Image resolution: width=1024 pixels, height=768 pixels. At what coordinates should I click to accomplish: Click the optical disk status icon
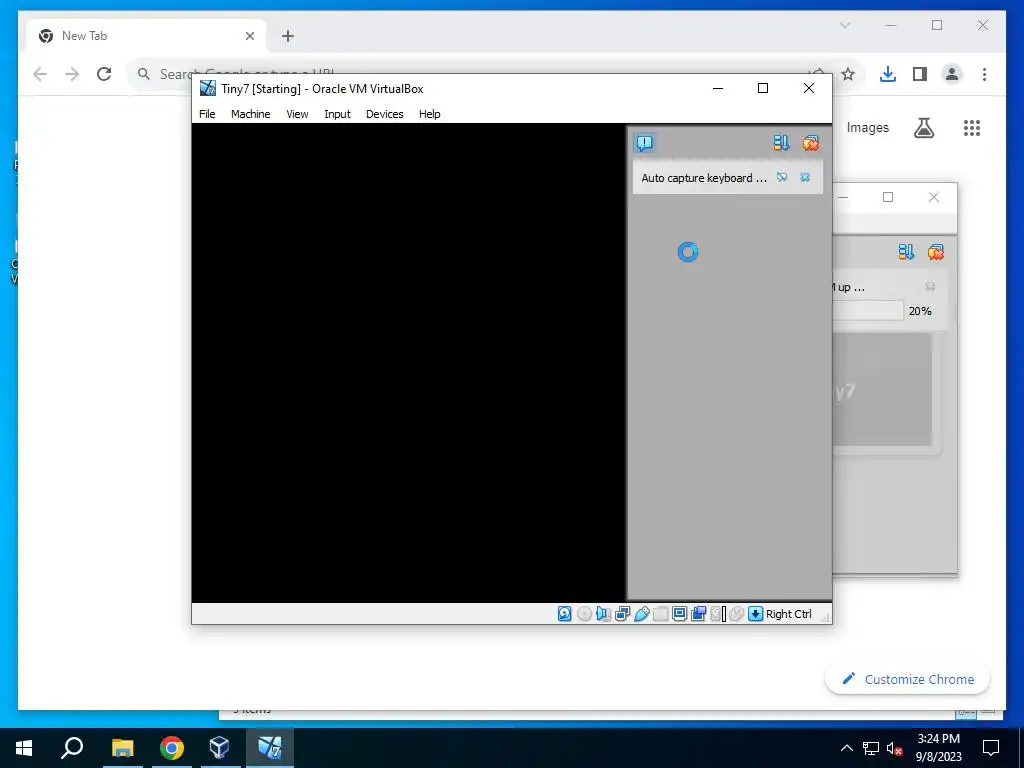[584, 614]
